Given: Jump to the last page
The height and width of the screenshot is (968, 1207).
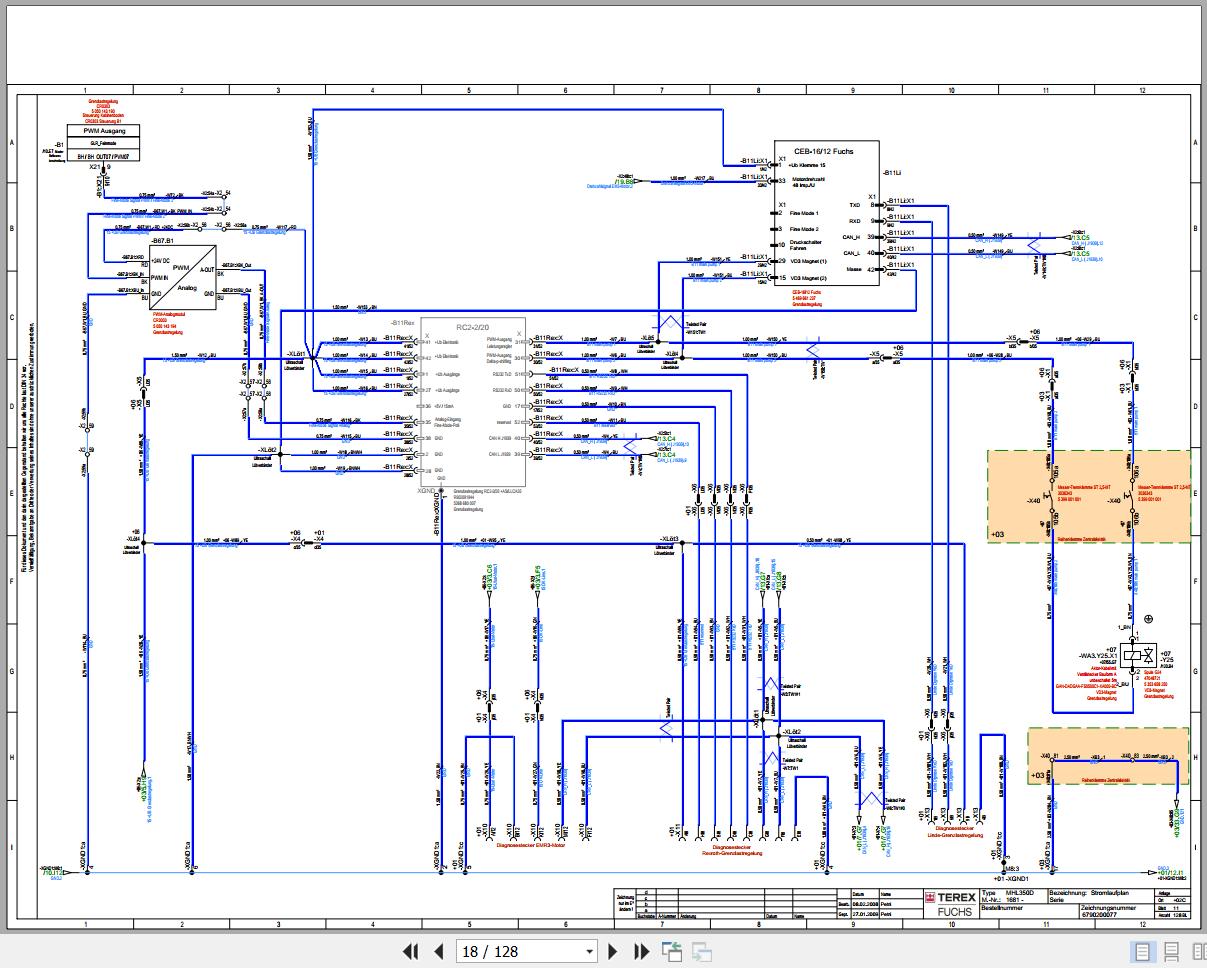Looking at the screenshot, I should click(642, 951).
